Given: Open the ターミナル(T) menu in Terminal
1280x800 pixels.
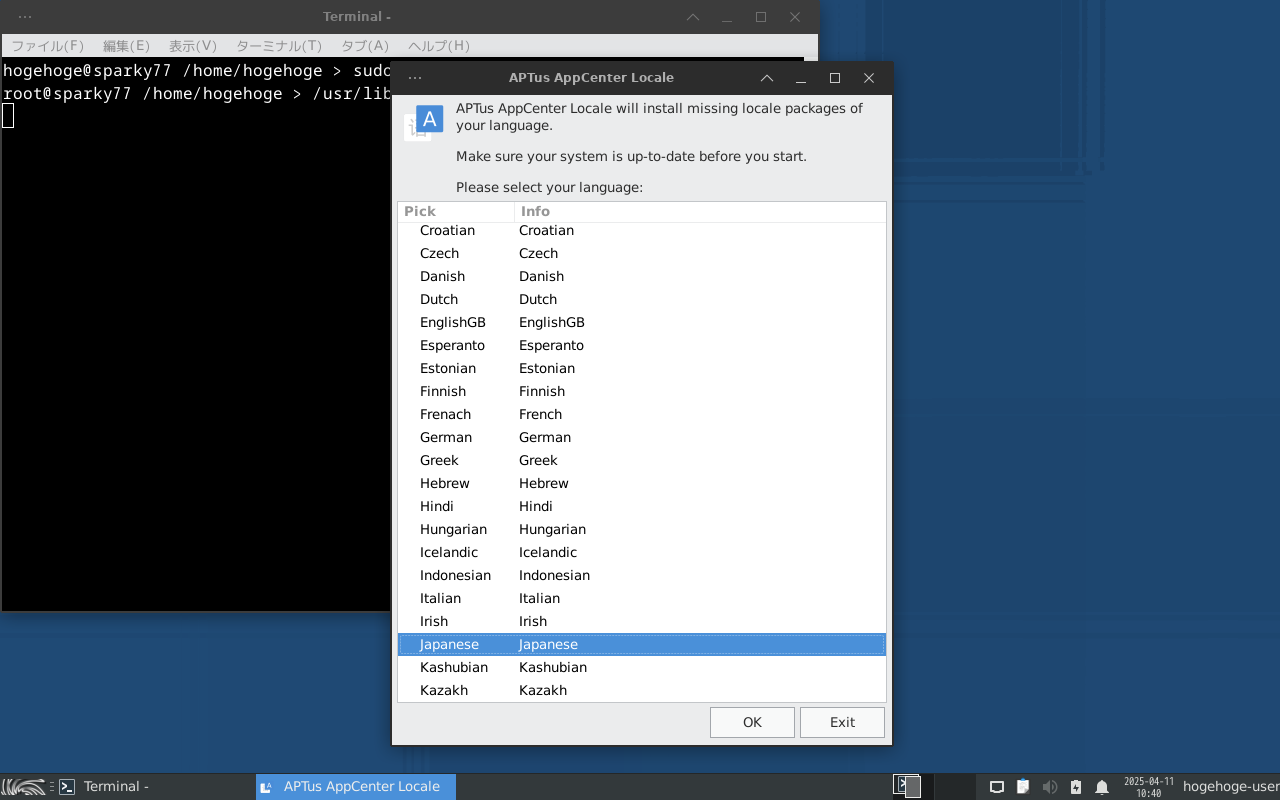Looking at the screenshot, I should [x=279, y=46].
